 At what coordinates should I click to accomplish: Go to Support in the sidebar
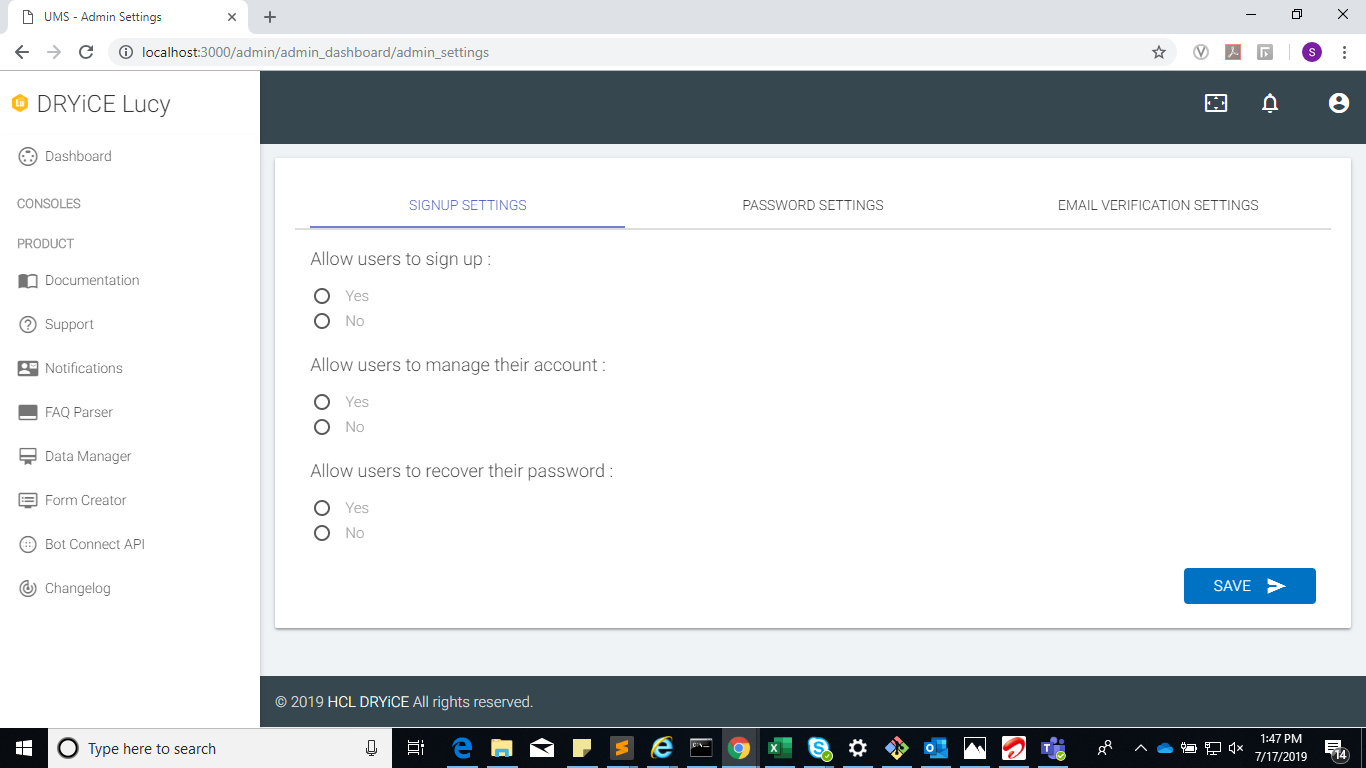pos(56,324)
